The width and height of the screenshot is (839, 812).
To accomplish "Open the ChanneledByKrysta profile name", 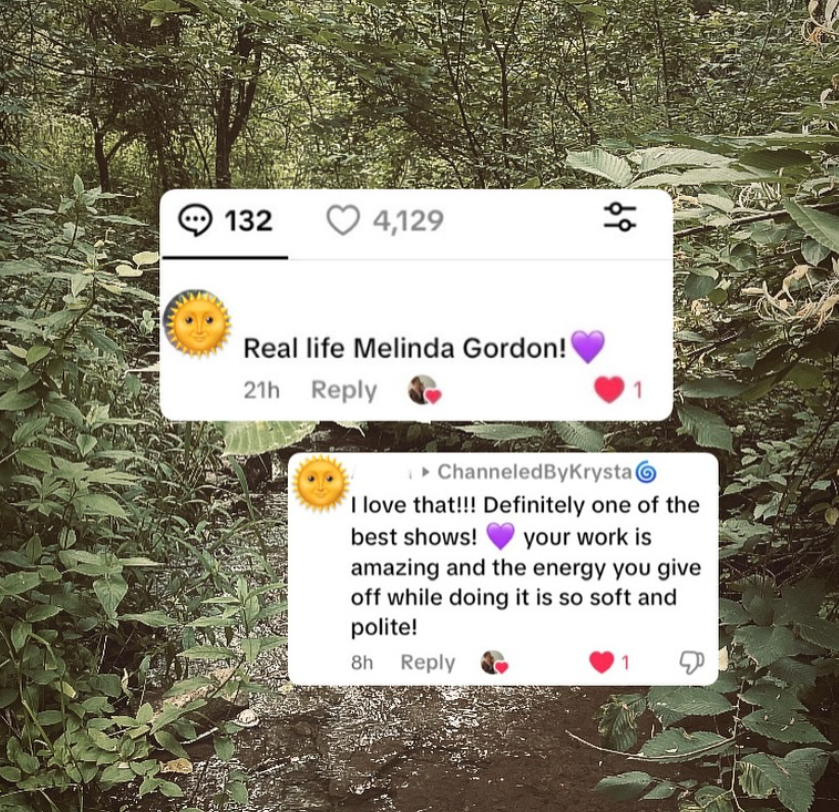I will (535, 472).
